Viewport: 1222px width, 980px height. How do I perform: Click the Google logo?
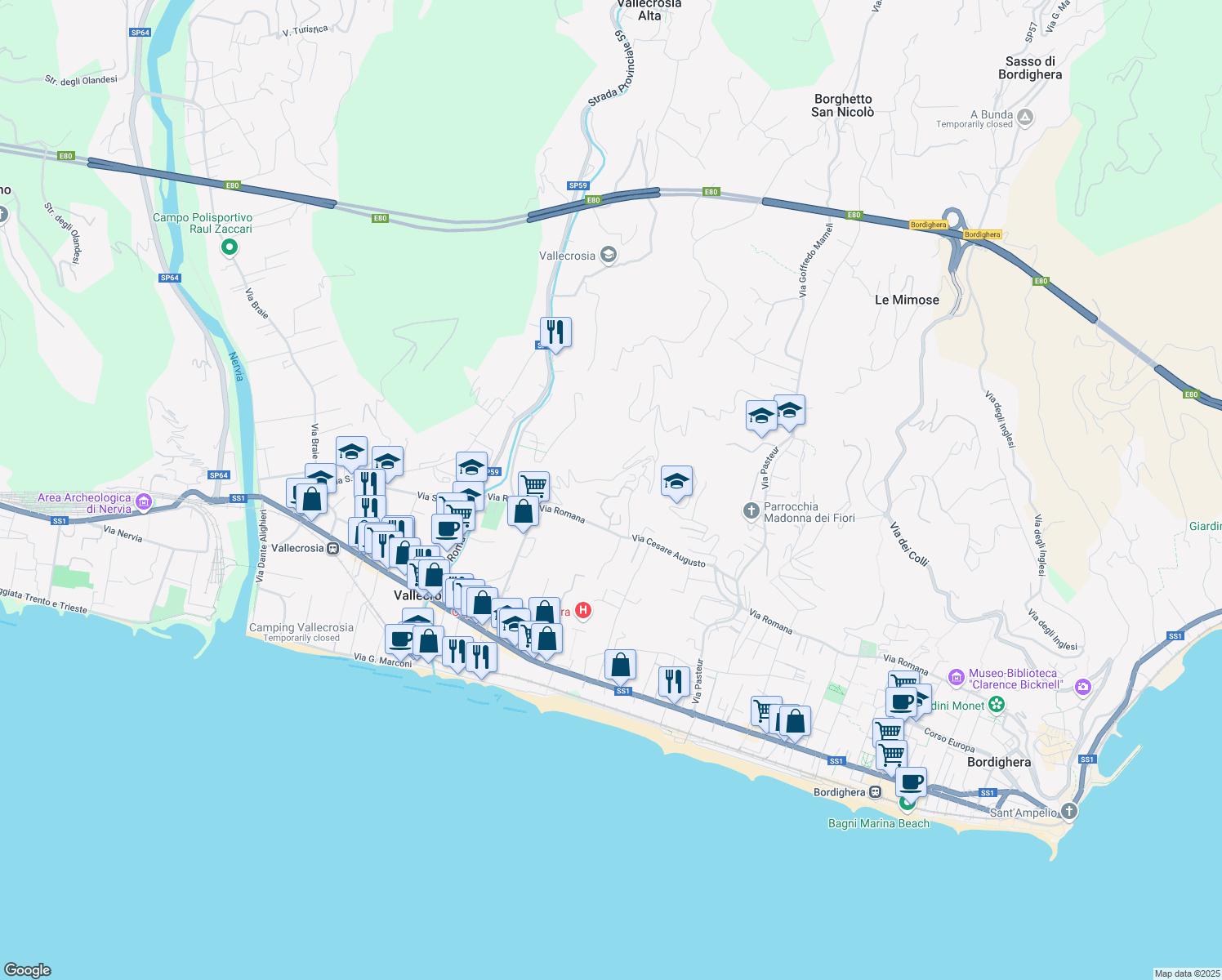point(28,970)
